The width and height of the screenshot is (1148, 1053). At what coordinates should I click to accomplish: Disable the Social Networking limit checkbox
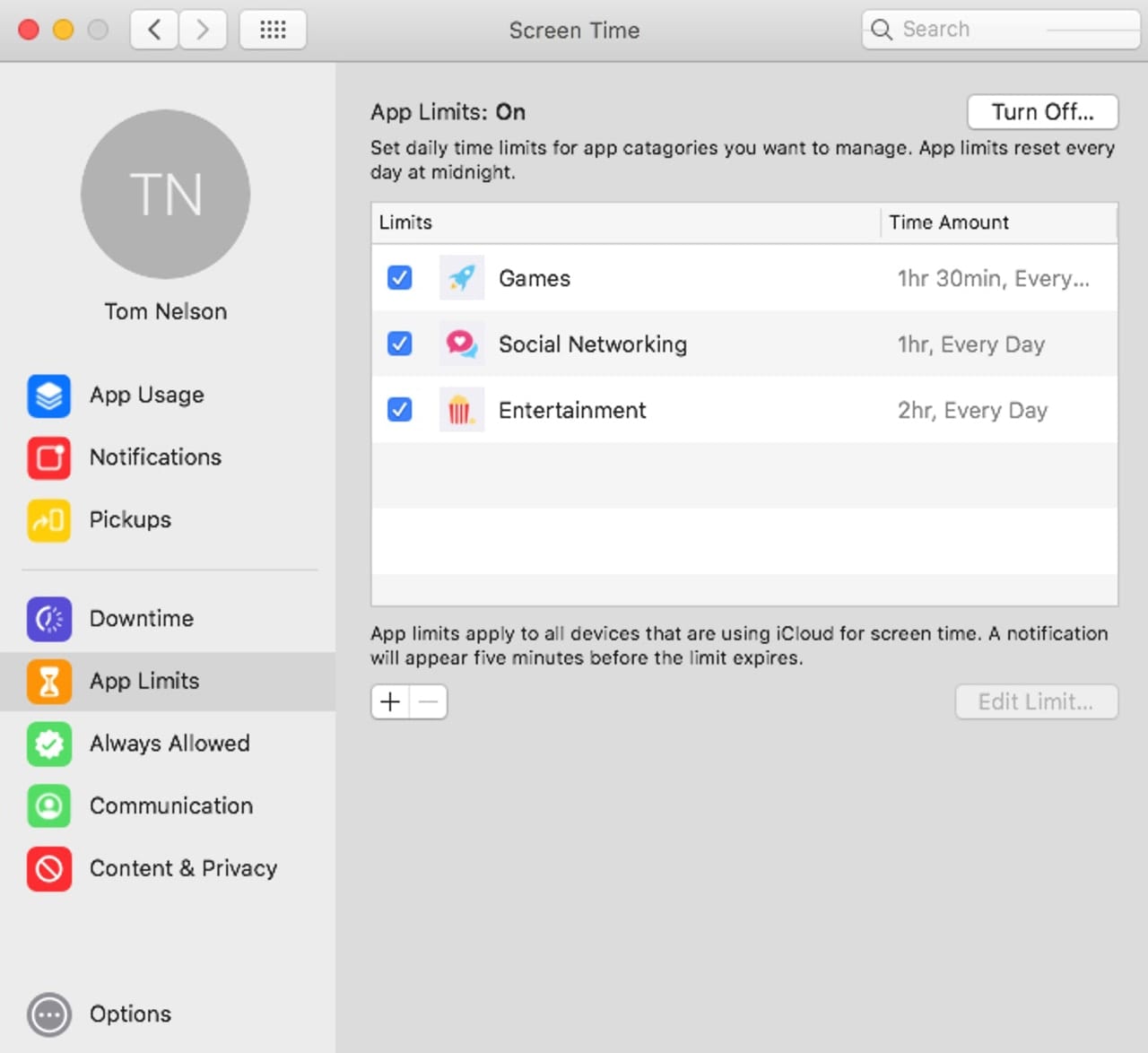pos(399,344)
